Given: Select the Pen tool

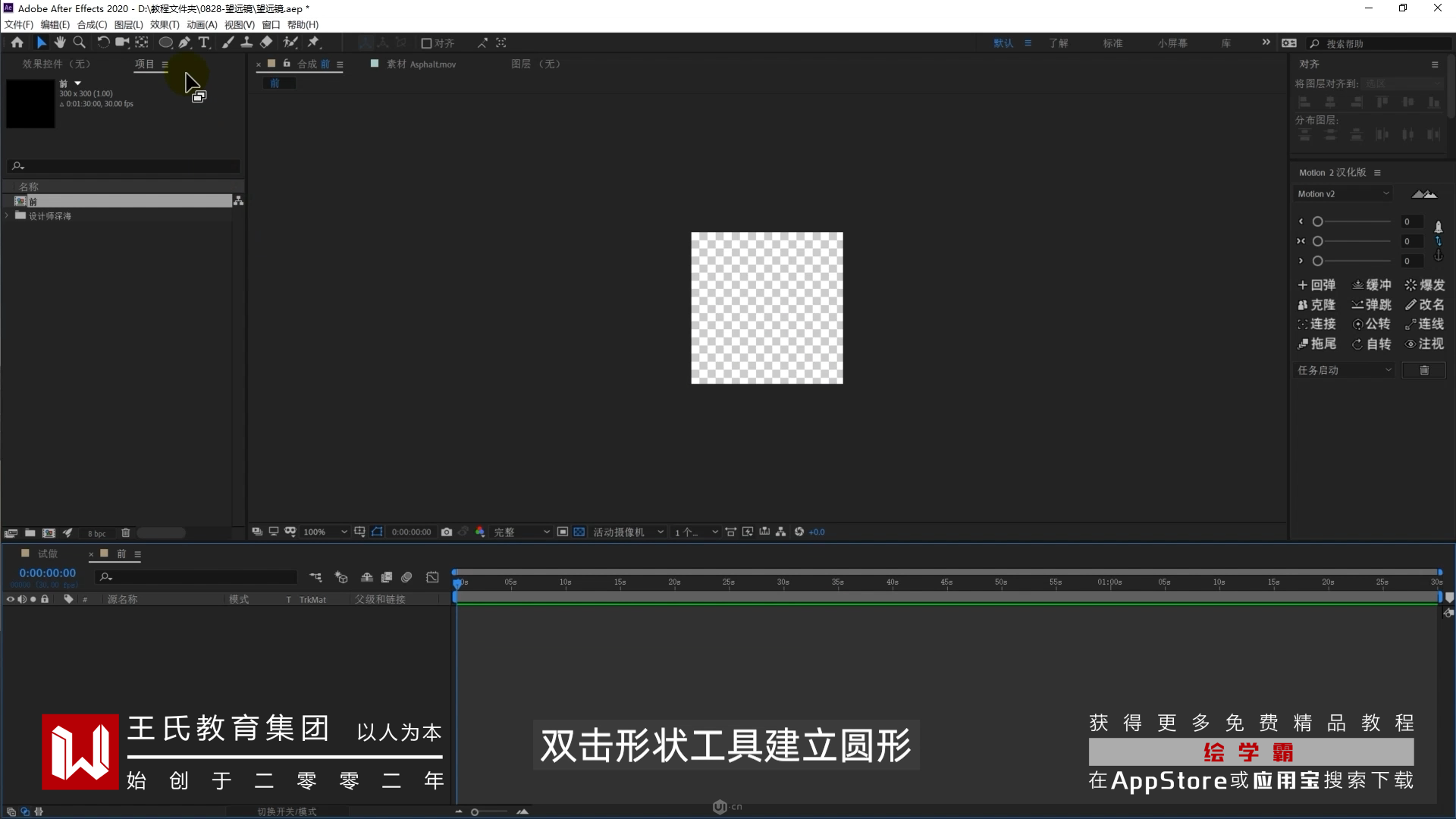Looking at the screenshot, I should [184, 42].
